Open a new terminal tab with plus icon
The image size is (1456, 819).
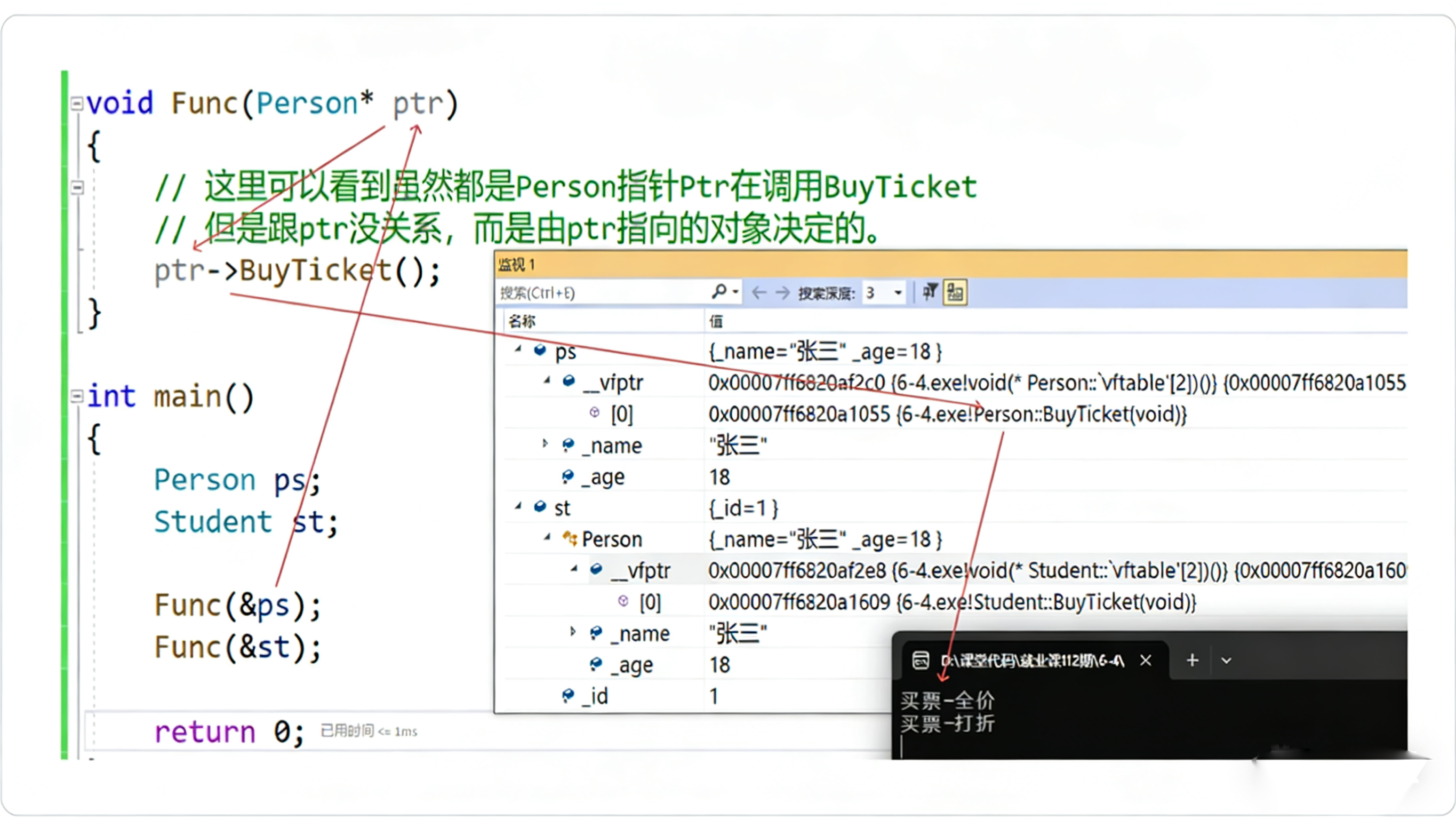click(1192, 660)
